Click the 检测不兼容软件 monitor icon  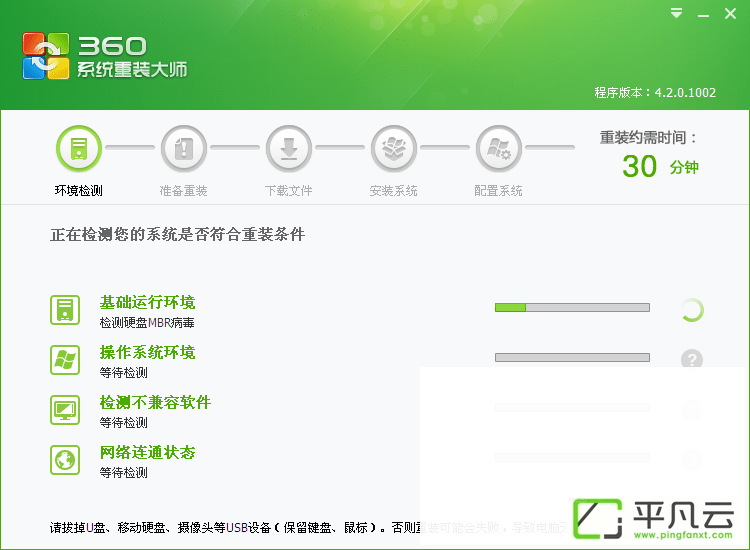point(65,410)
